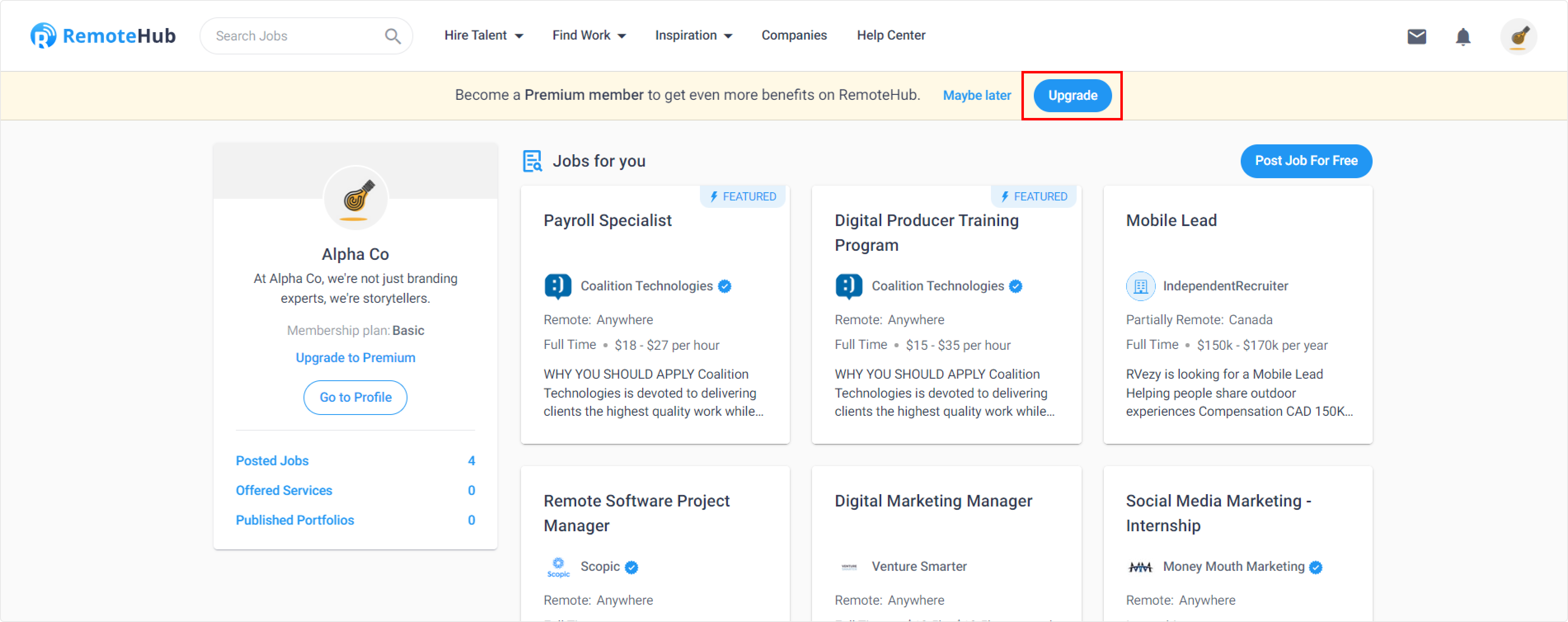The width and height of the screenshot is (1568, 622).
Task: Click Go to Profile button
Action: 355,397
